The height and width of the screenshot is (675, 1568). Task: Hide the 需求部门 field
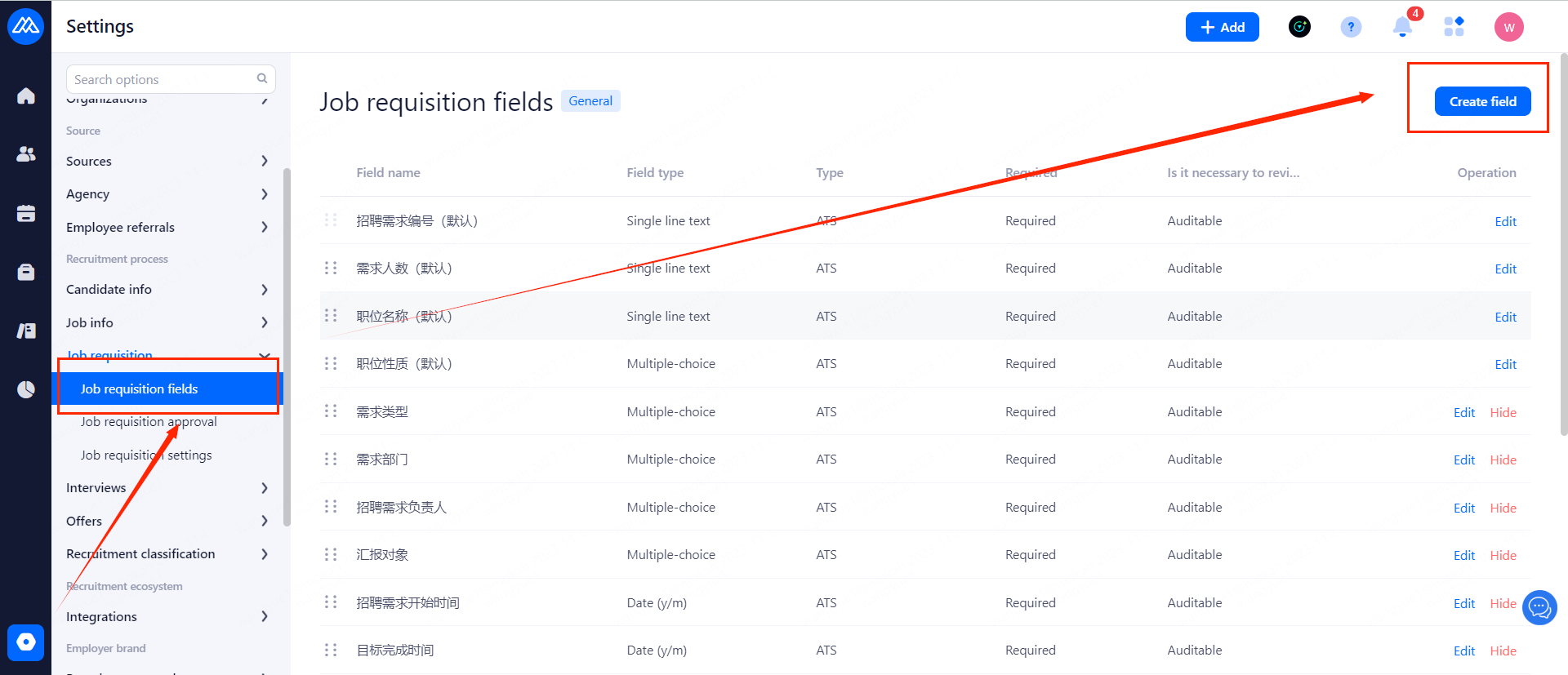point(1503,460)
